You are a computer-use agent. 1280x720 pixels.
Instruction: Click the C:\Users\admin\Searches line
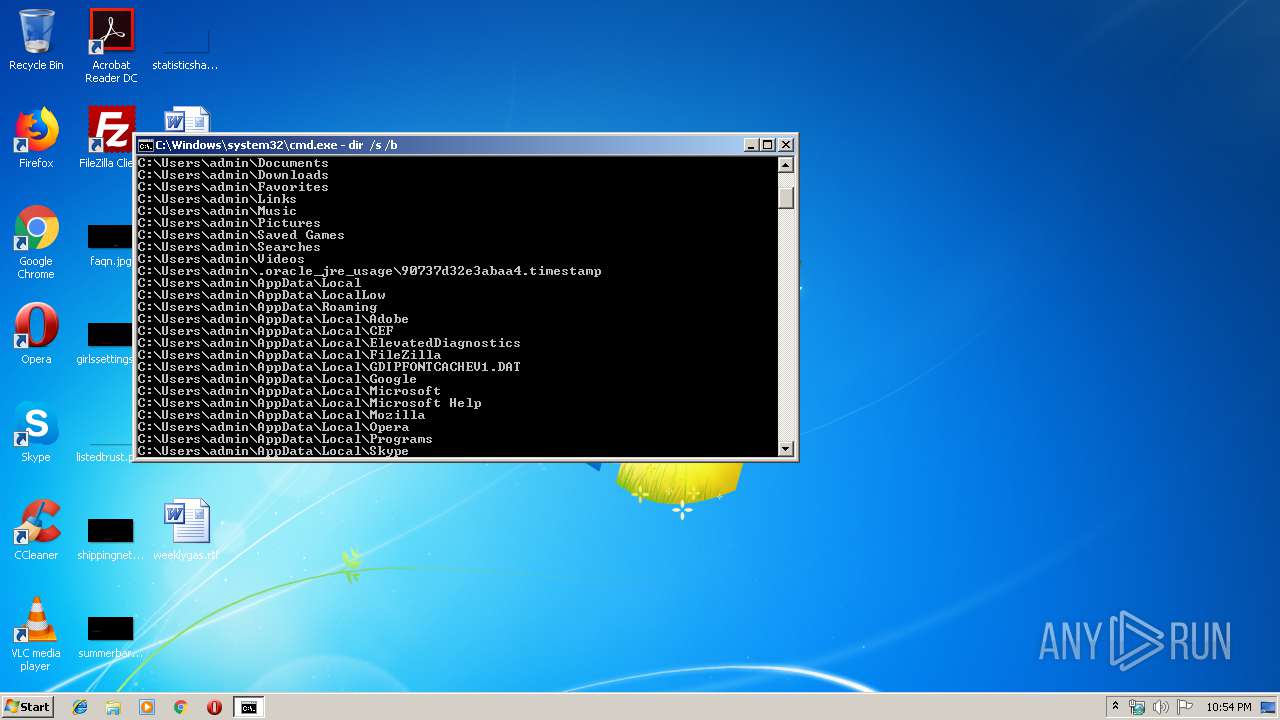pos(229,247)
